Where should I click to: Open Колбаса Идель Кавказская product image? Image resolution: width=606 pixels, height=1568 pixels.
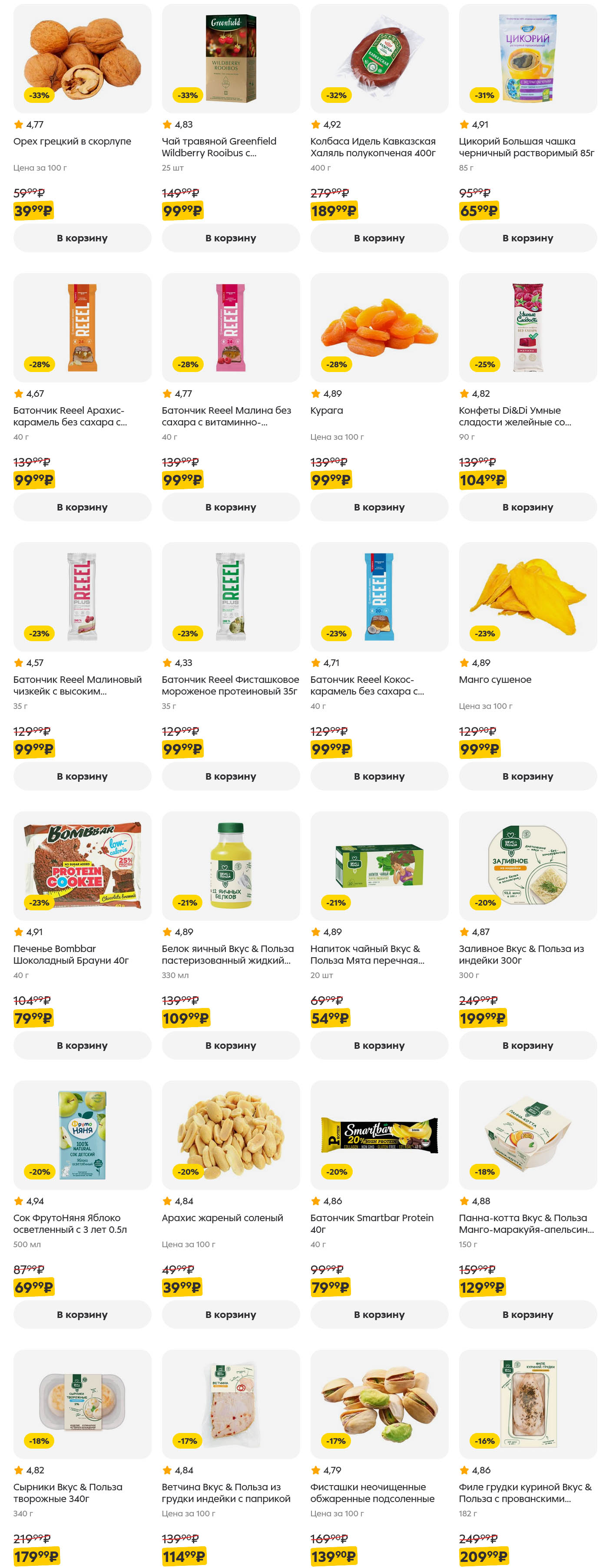coord(379,58)
